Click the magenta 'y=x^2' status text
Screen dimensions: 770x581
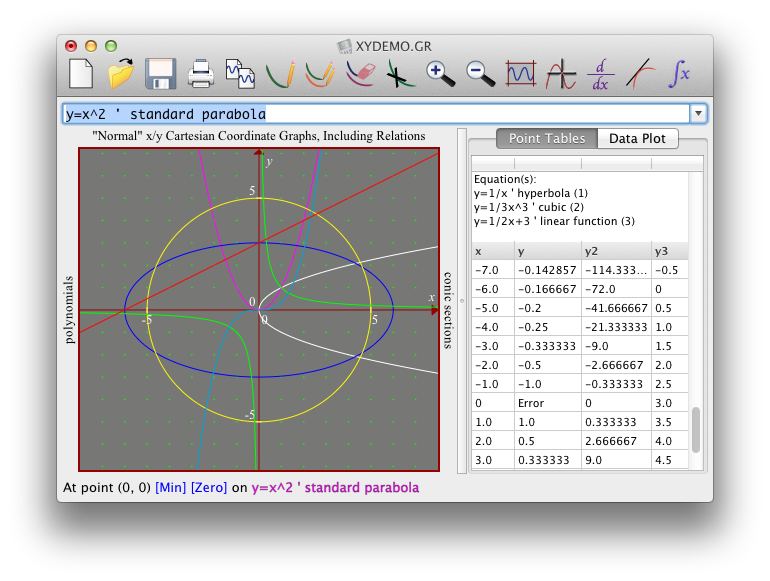pos(335,488)
